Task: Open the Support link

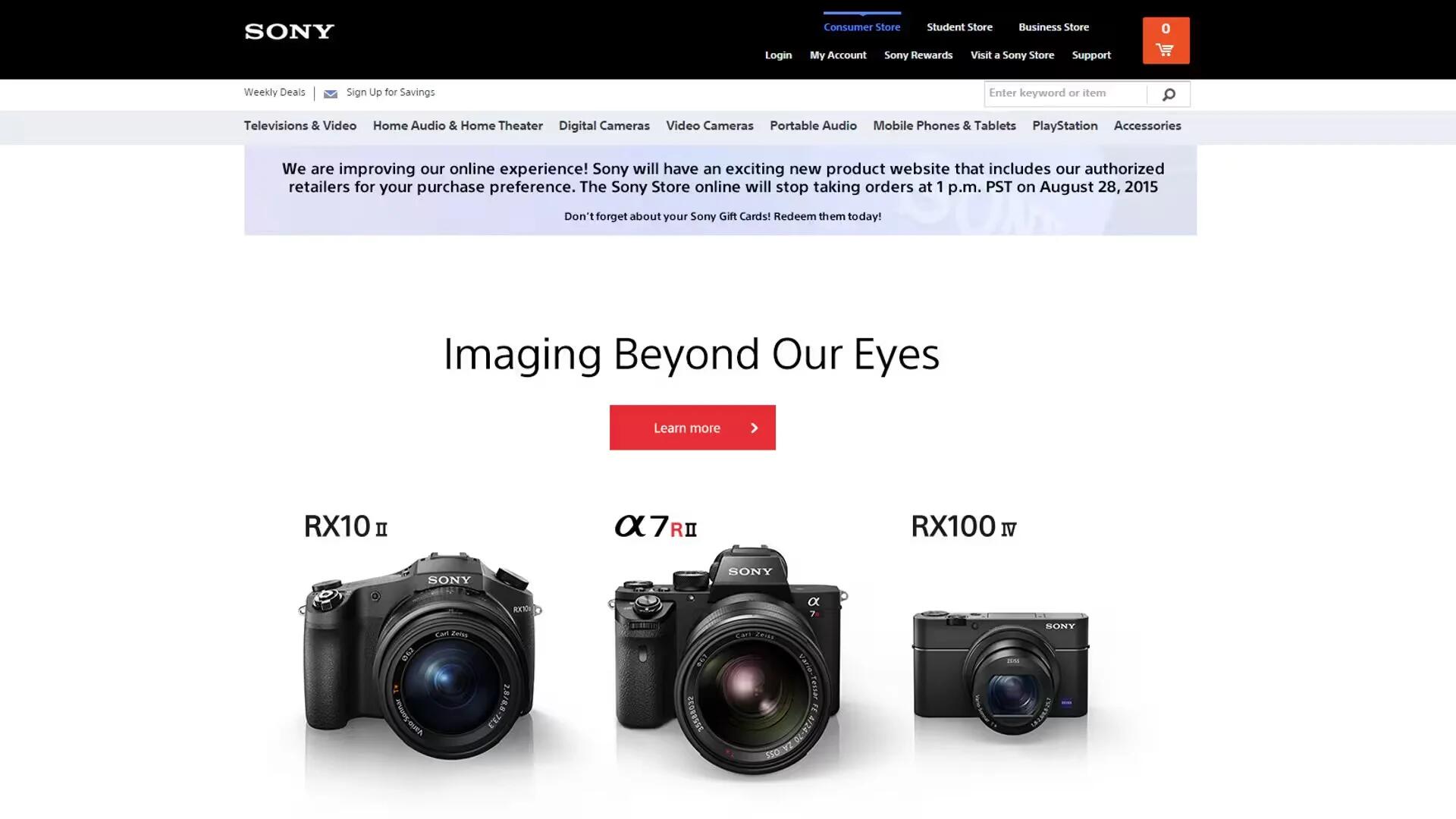Action: [x=1091, y=55]
